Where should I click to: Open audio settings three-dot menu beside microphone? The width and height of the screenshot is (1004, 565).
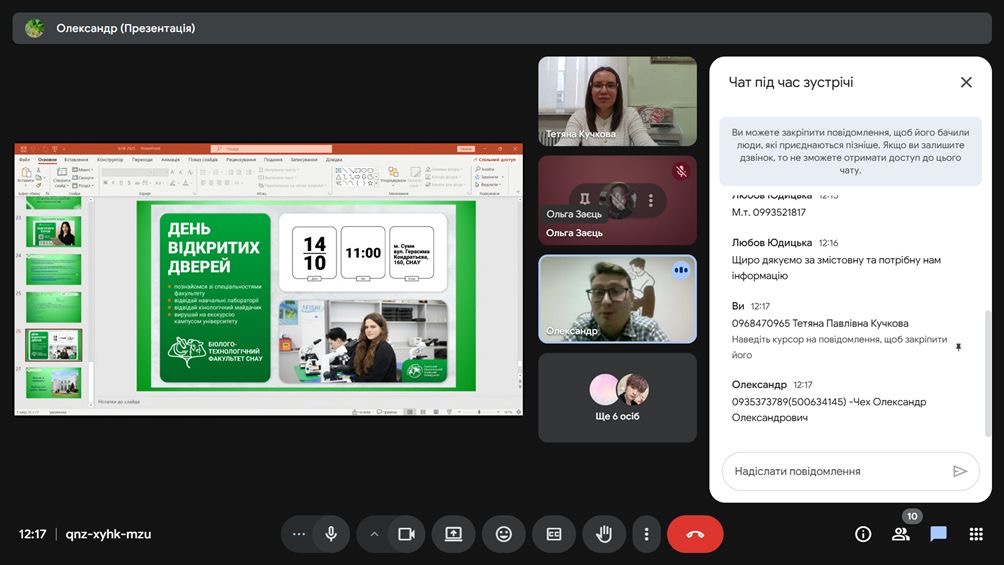pyautogui.click(x=298, y=534)
